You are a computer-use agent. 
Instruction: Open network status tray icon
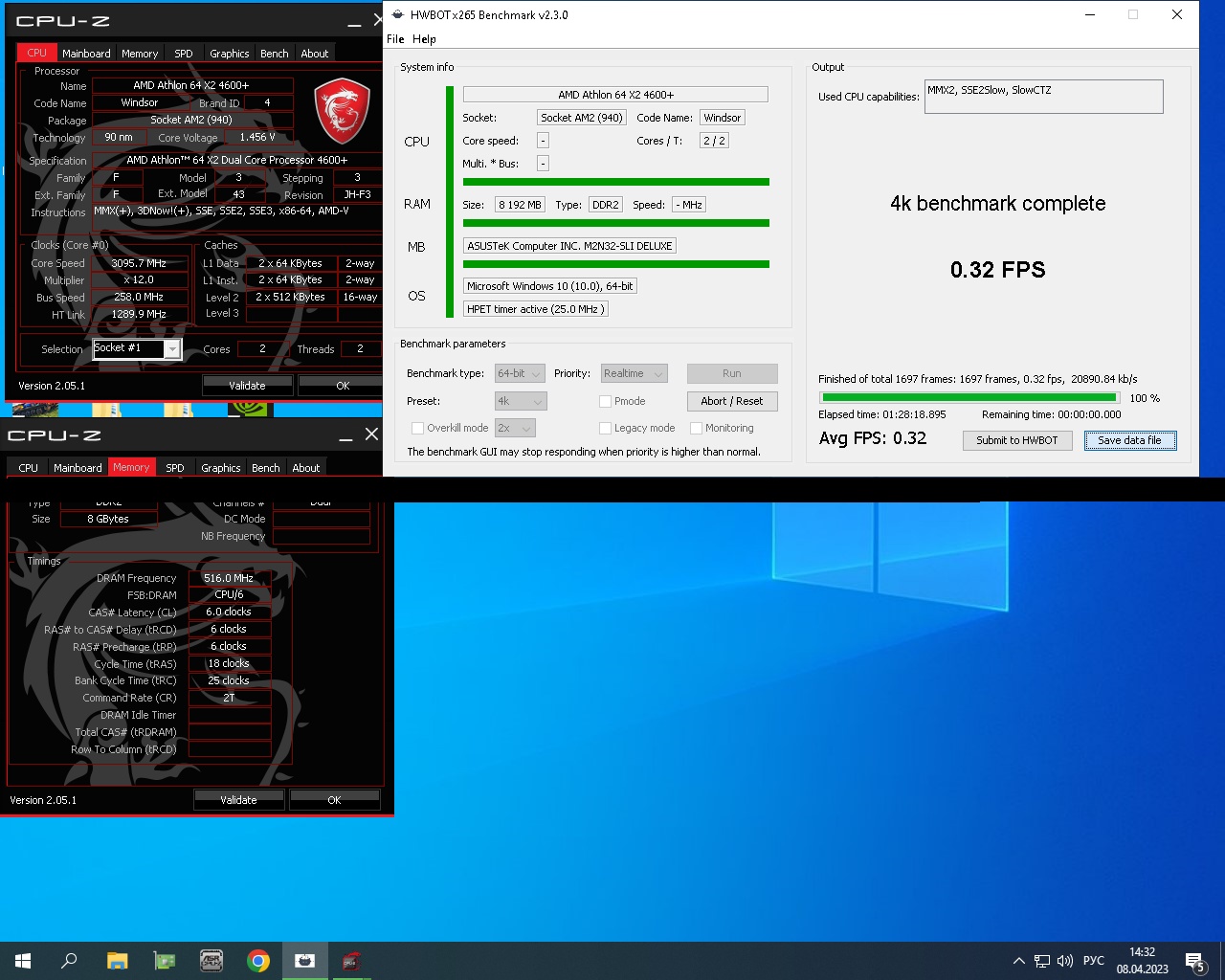click(1042, 961)
